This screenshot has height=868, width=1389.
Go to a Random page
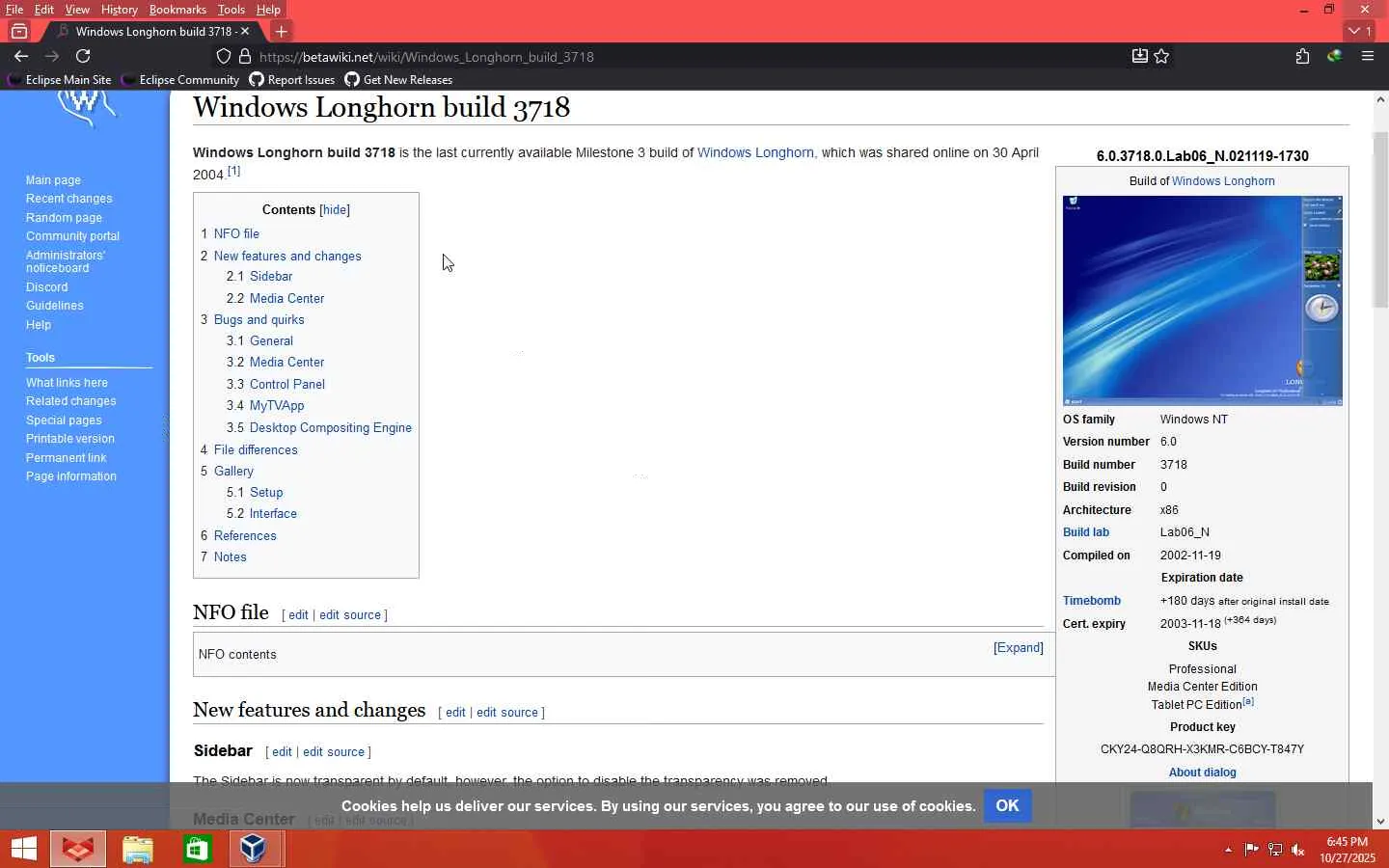(64, 218)
